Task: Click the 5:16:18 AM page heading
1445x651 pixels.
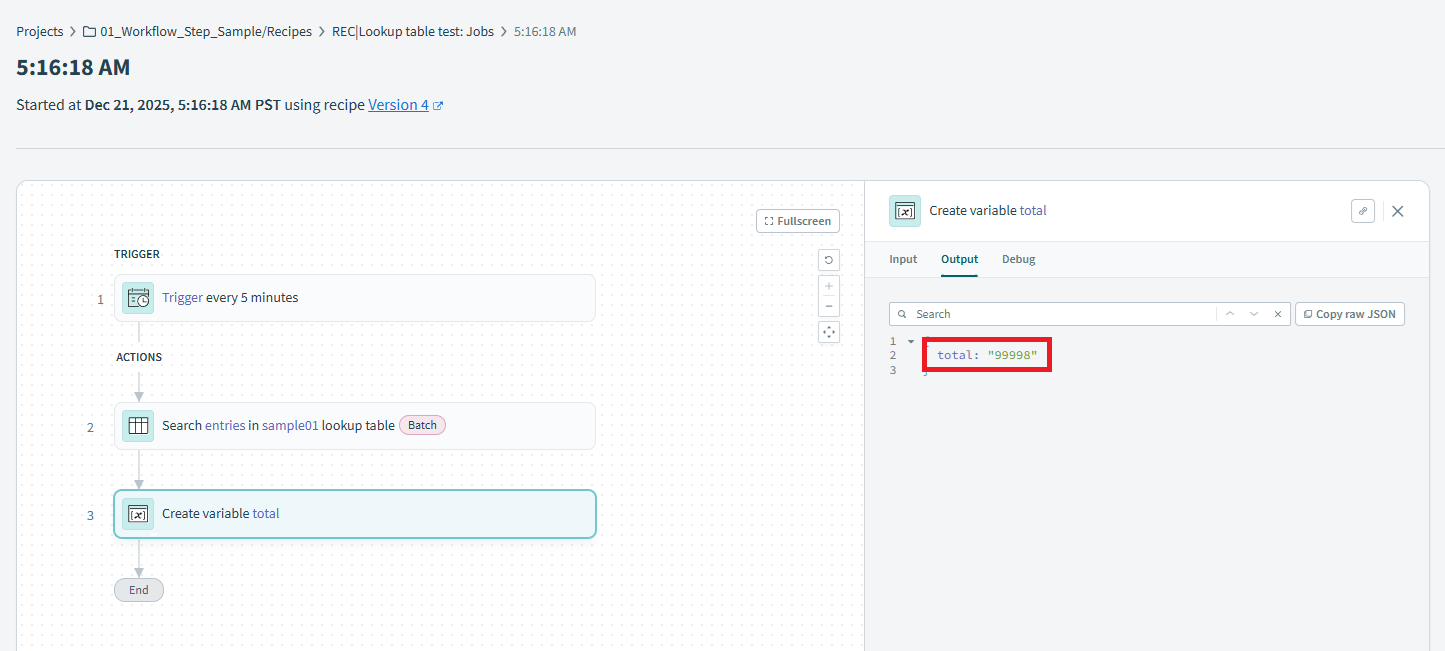Action: pyautogui.click(x=73, y=67)
